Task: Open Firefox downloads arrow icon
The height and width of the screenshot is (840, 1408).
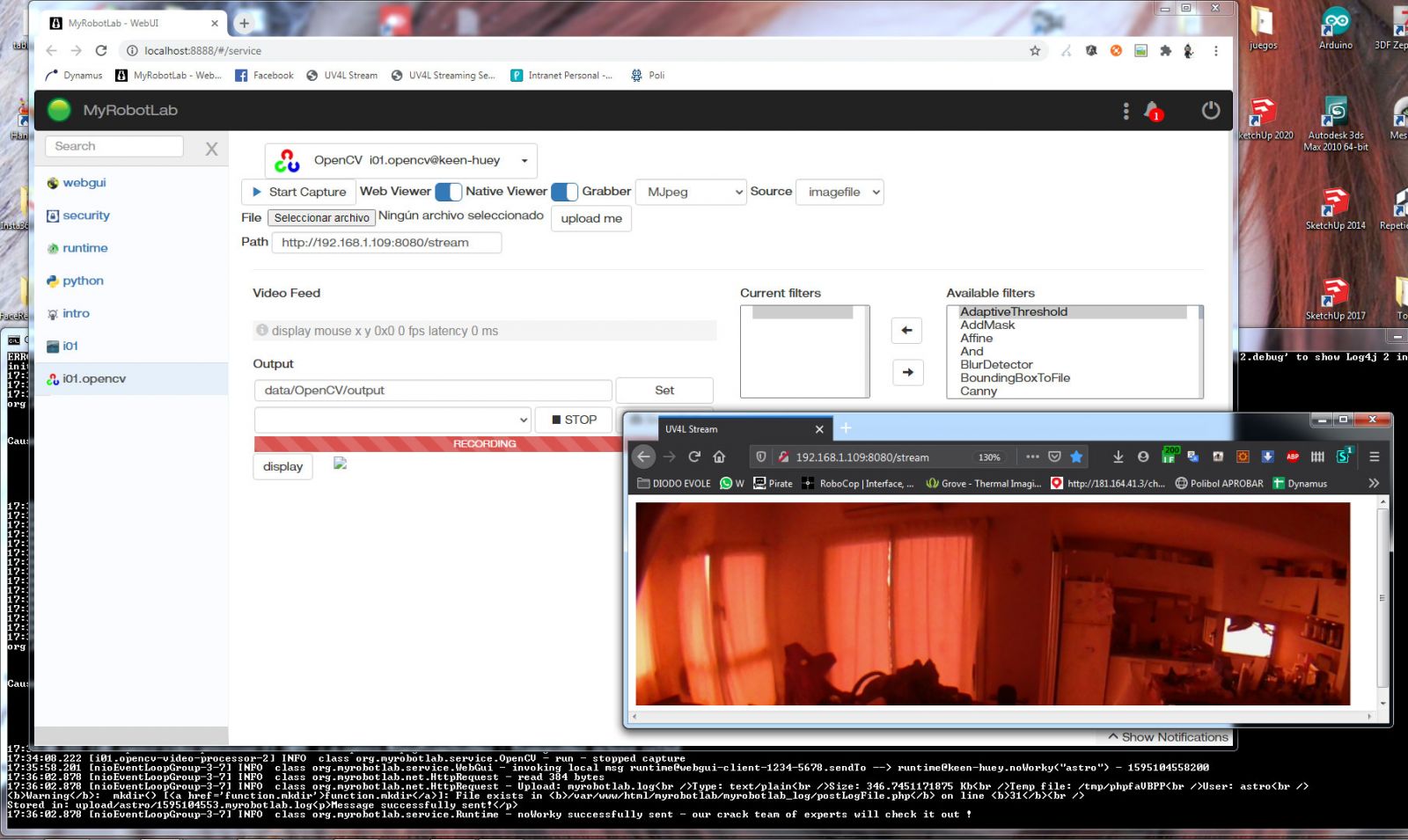Action: coord(1118,457)
